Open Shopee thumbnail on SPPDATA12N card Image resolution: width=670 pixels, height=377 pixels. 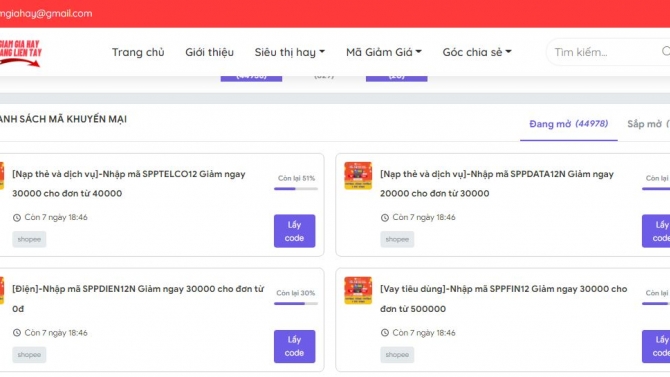point(358,176)
